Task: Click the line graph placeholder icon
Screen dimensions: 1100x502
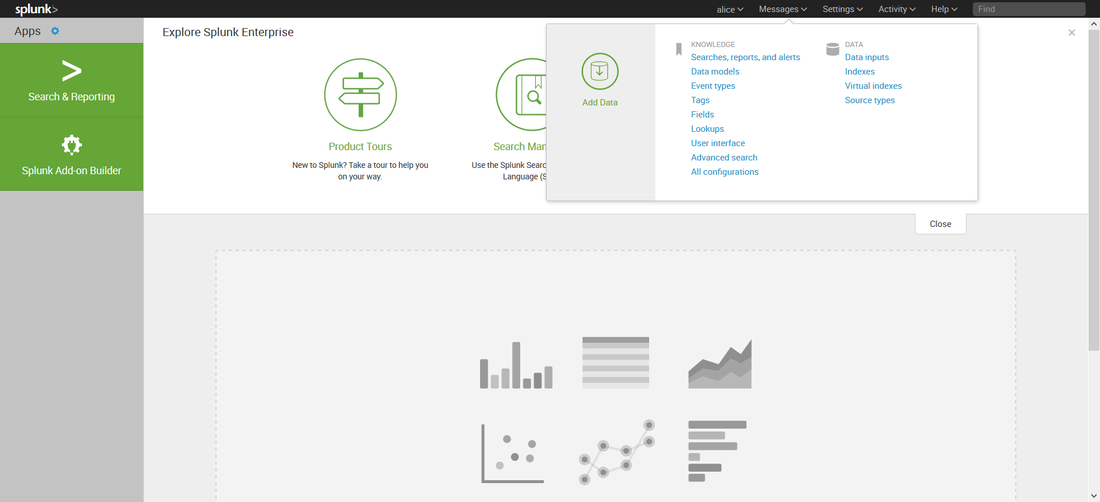Action: pyautogui.click(x=617, y=452)
